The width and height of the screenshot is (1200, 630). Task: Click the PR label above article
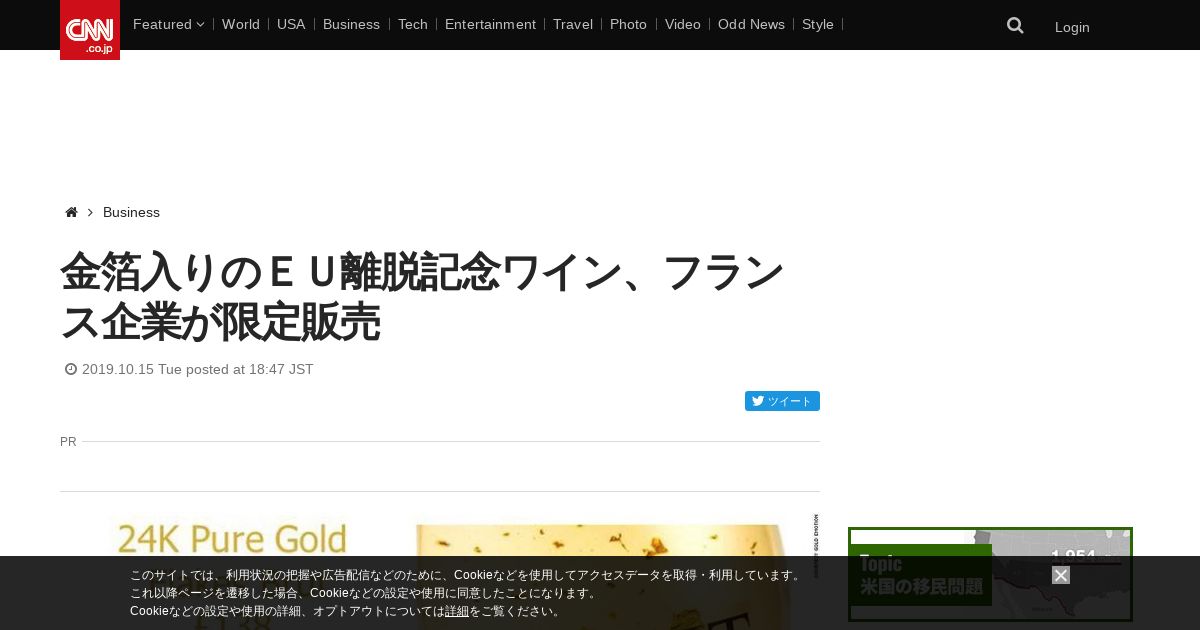pos(68,441)
